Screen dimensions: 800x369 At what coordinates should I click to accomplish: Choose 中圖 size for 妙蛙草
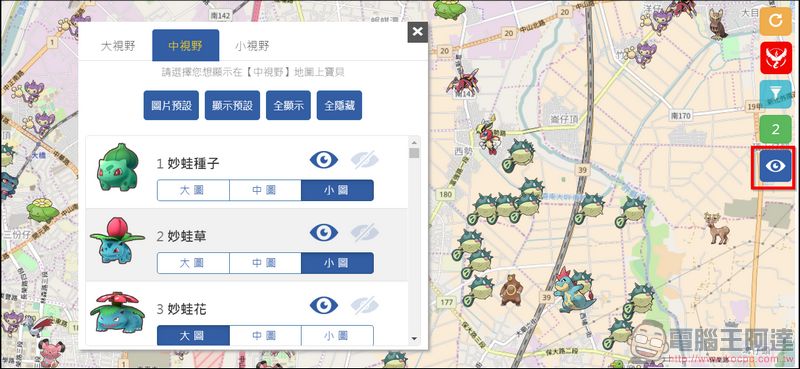click(265, 263)
